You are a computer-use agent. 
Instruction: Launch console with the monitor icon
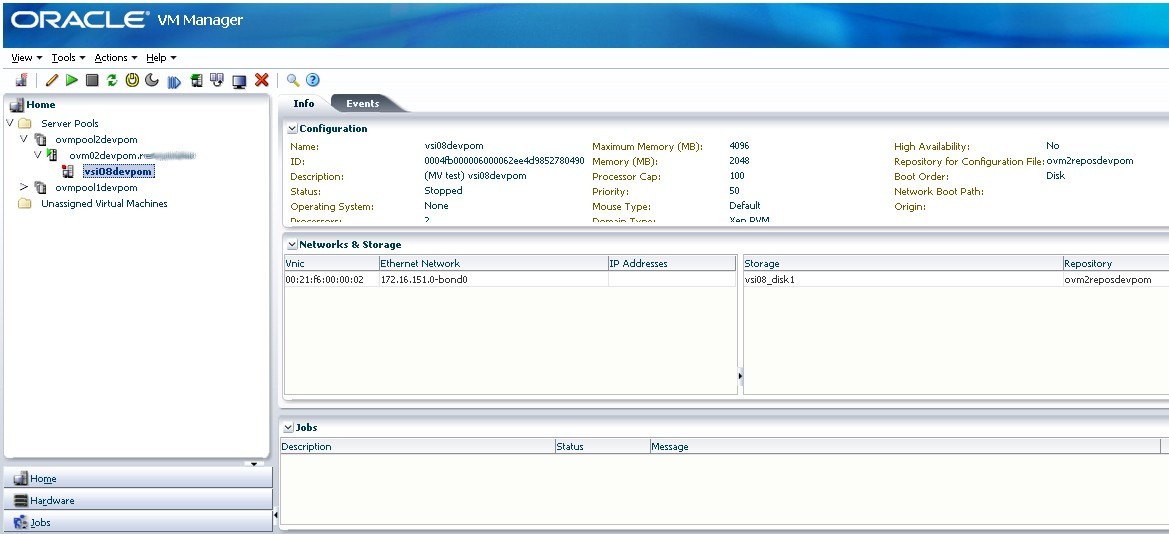[x=239, y=81]
